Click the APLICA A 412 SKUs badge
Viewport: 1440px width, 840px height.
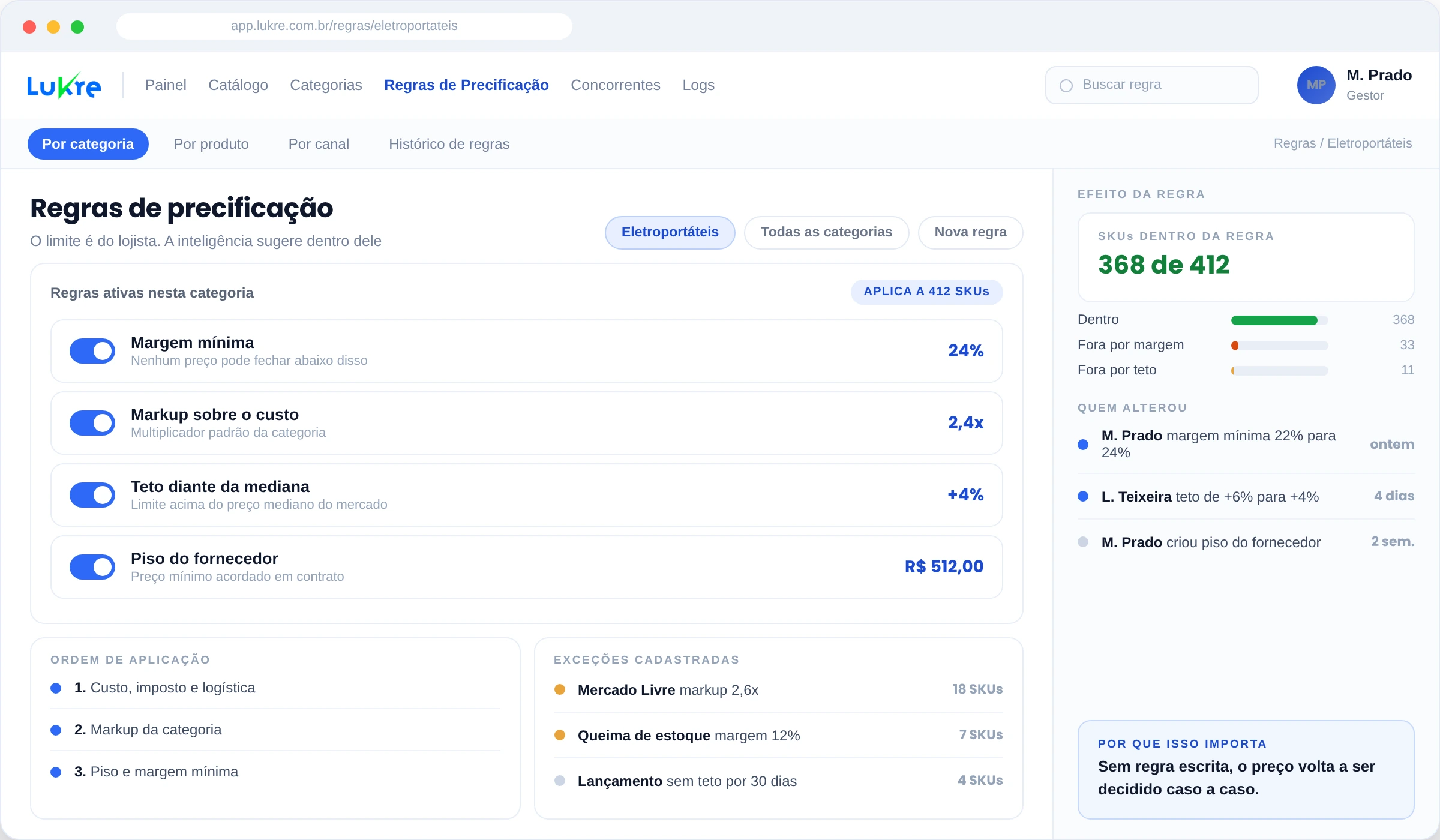[926, 292]
